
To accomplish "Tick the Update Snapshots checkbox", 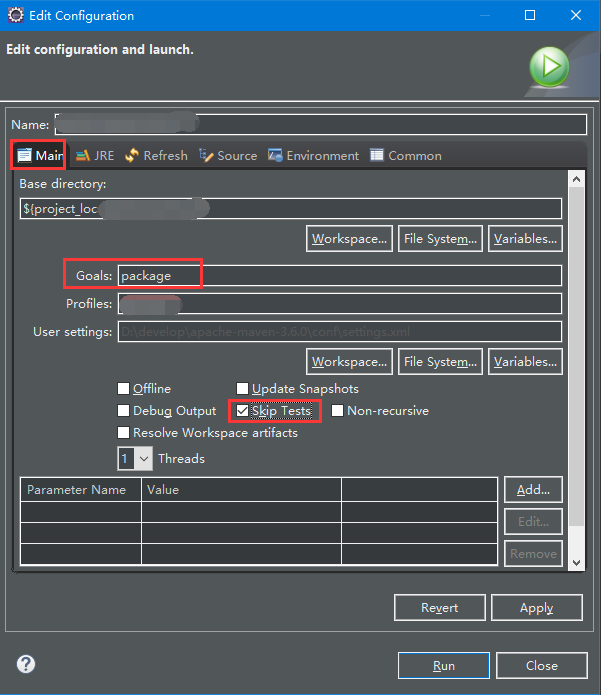I will pyautogui.click(x=242, y=389).
